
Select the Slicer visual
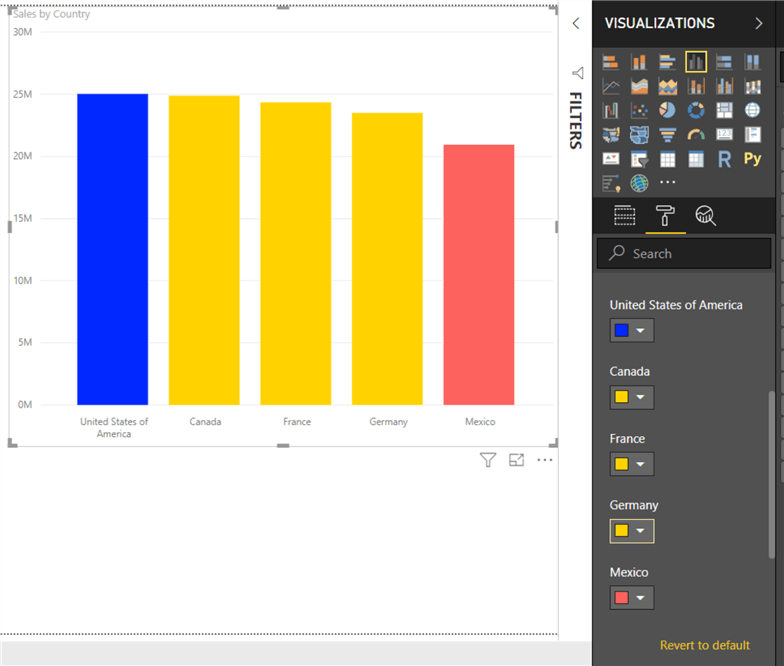[x=639, y=159]
